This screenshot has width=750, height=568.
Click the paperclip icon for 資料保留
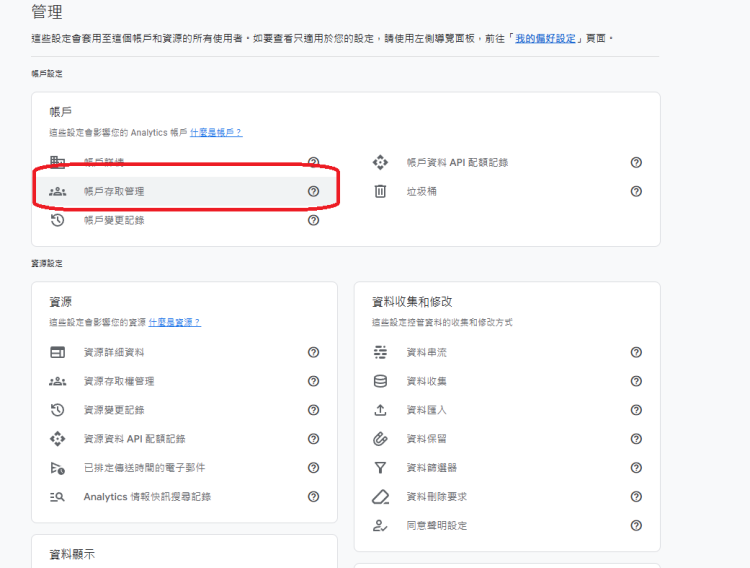pos(380,439)
